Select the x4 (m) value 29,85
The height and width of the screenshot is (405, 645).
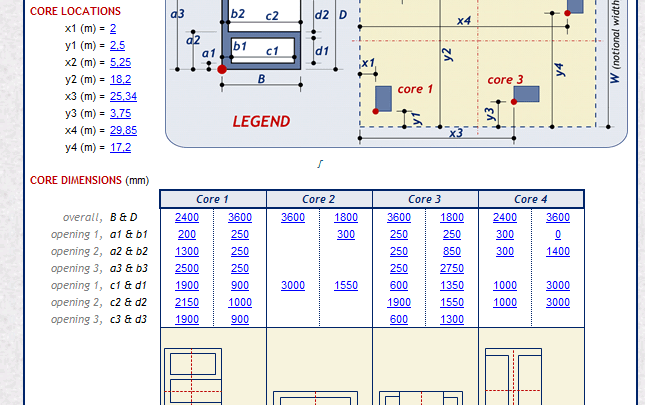123,130
